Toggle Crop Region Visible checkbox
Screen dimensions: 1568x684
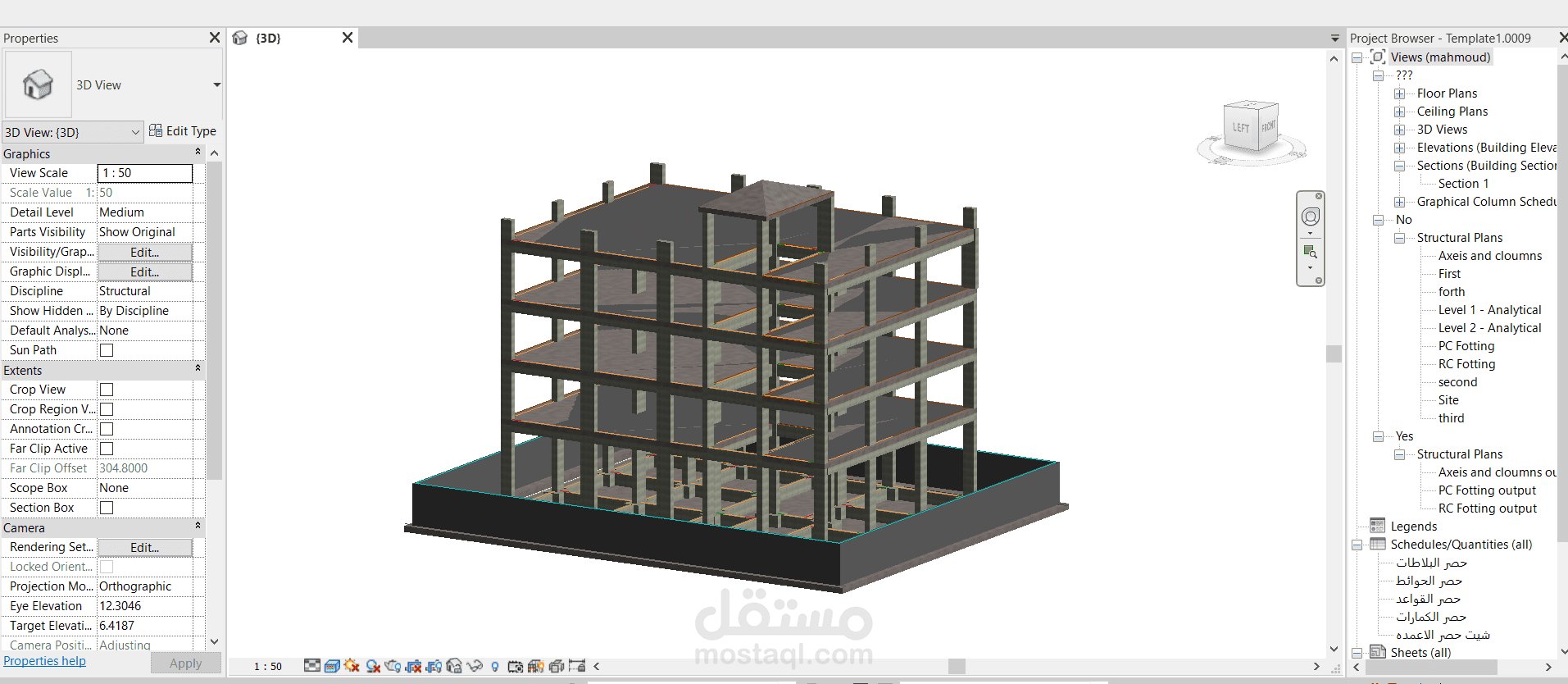(107, 409)
